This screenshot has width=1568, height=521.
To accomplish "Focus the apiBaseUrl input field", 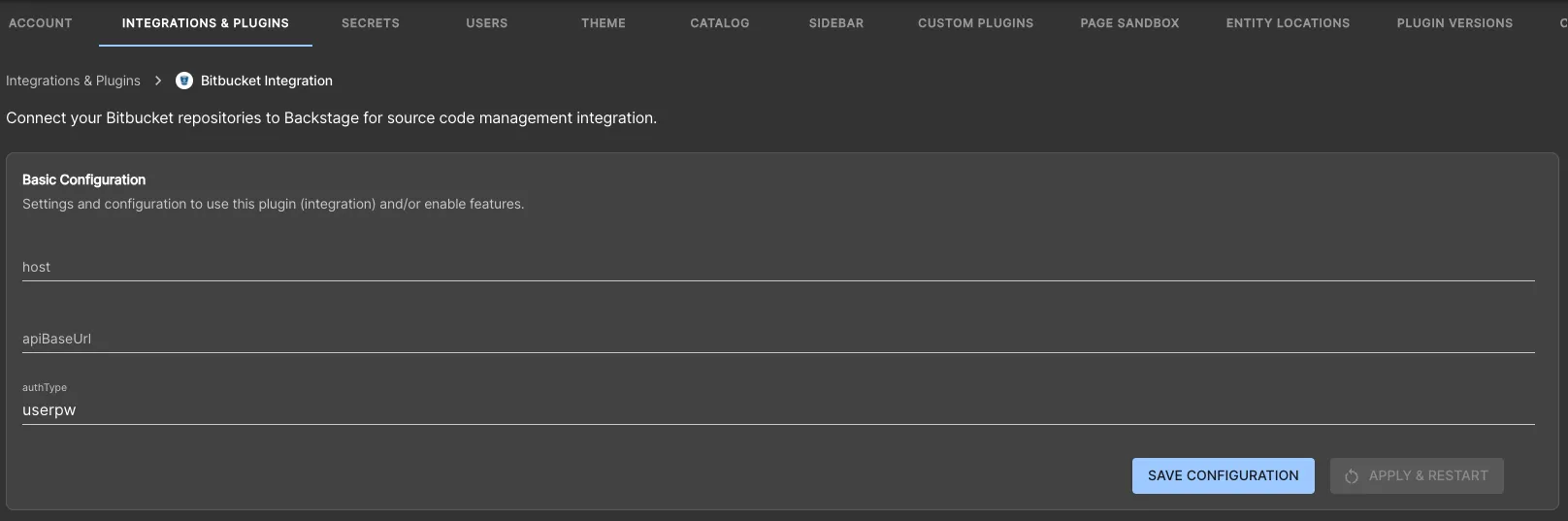I will coord(778,339).
